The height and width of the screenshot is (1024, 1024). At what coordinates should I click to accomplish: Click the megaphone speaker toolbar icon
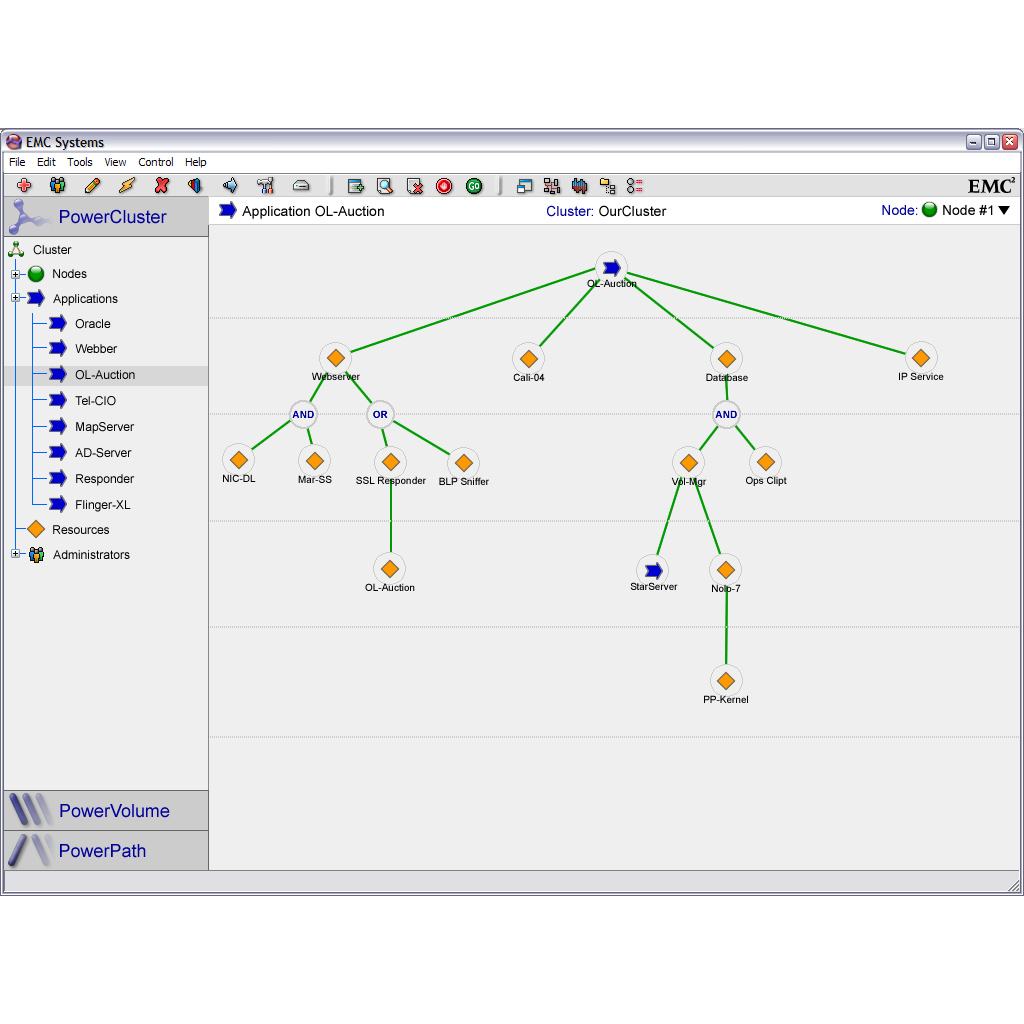coord(230,185)
